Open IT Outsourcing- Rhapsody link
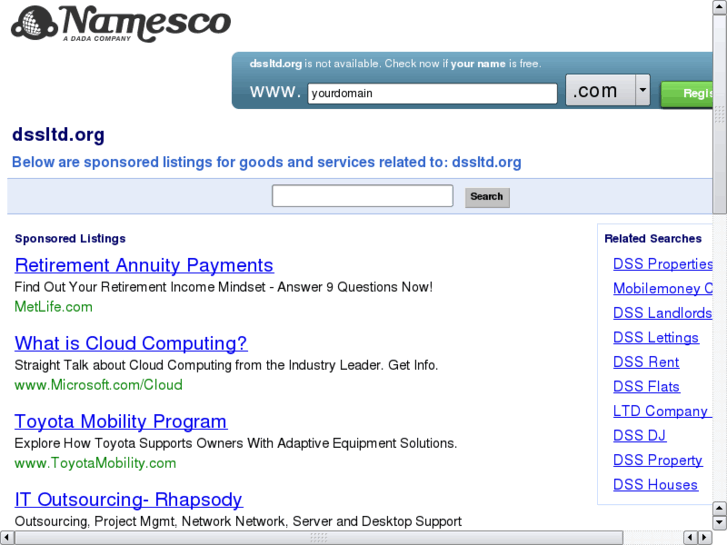The width and height of the screenshot is (727, 545). 128,500
